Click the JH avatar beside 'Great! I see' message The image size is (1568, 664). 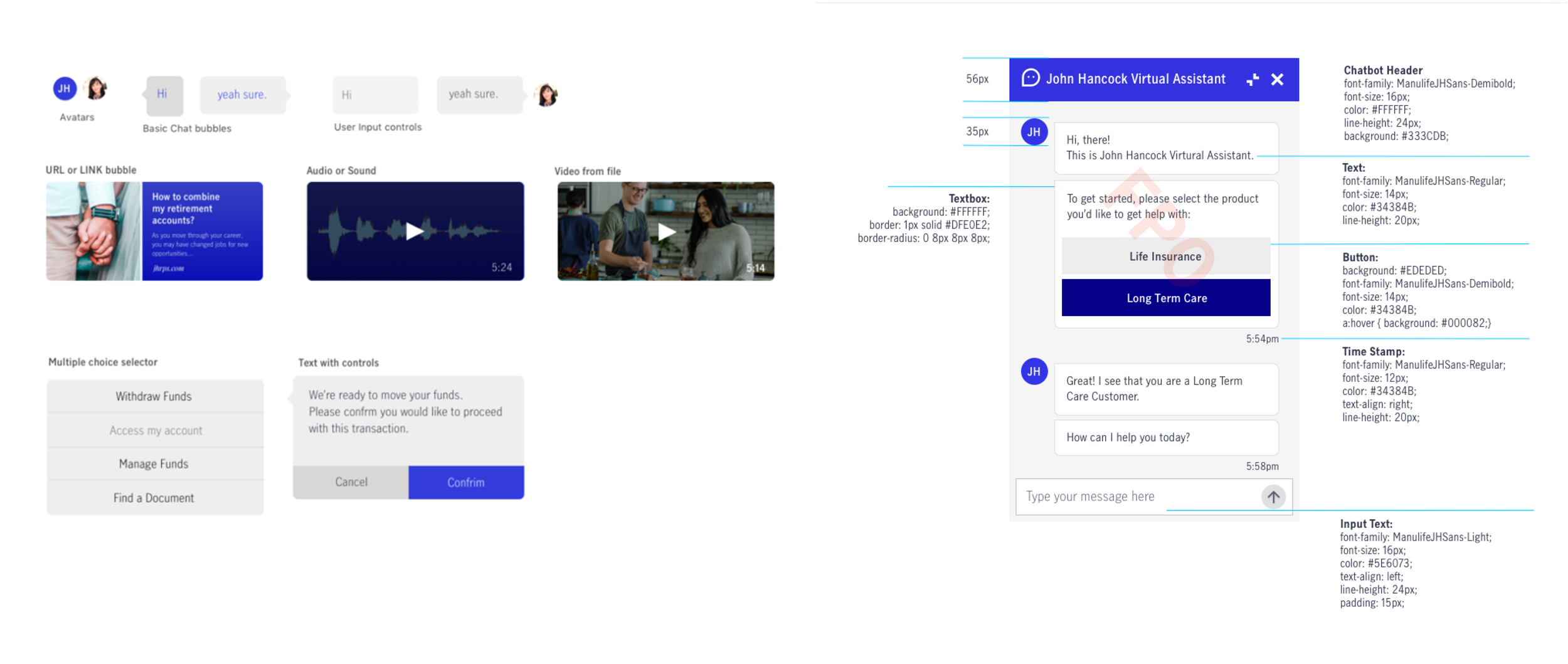tap(1034, 371)
